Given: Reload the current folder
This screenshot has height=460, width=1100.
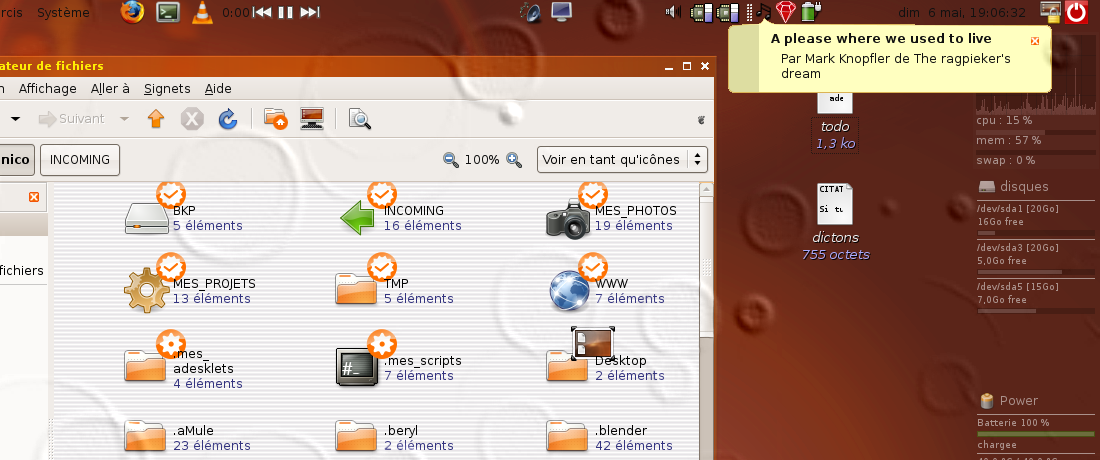Looking at the screenshot, I should 228,119.
